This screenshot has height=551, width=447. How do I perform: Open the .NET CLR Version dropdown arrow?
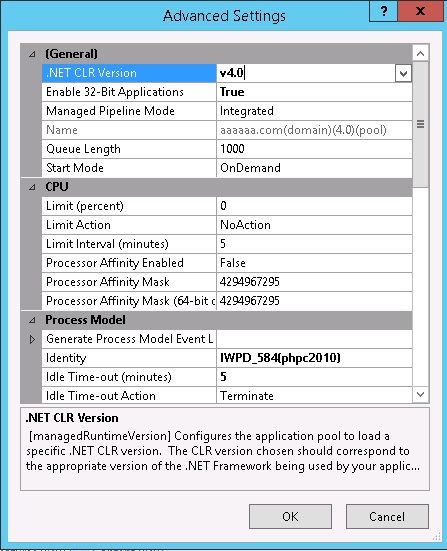(x=403, y=73)
